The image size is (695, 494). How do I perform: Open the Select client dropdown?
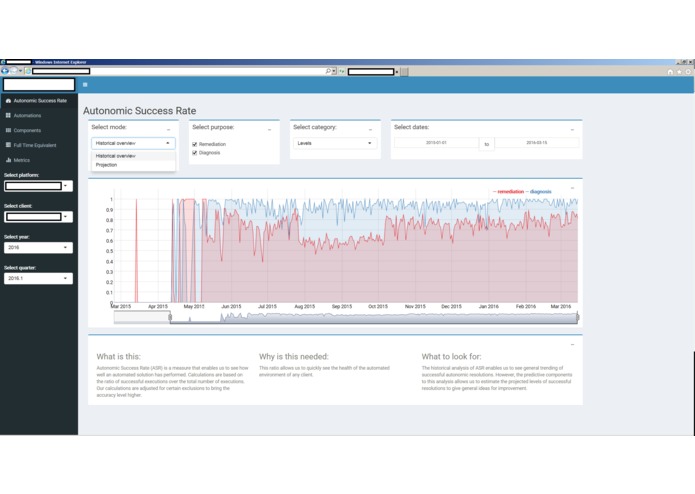(x=38, y=217)
